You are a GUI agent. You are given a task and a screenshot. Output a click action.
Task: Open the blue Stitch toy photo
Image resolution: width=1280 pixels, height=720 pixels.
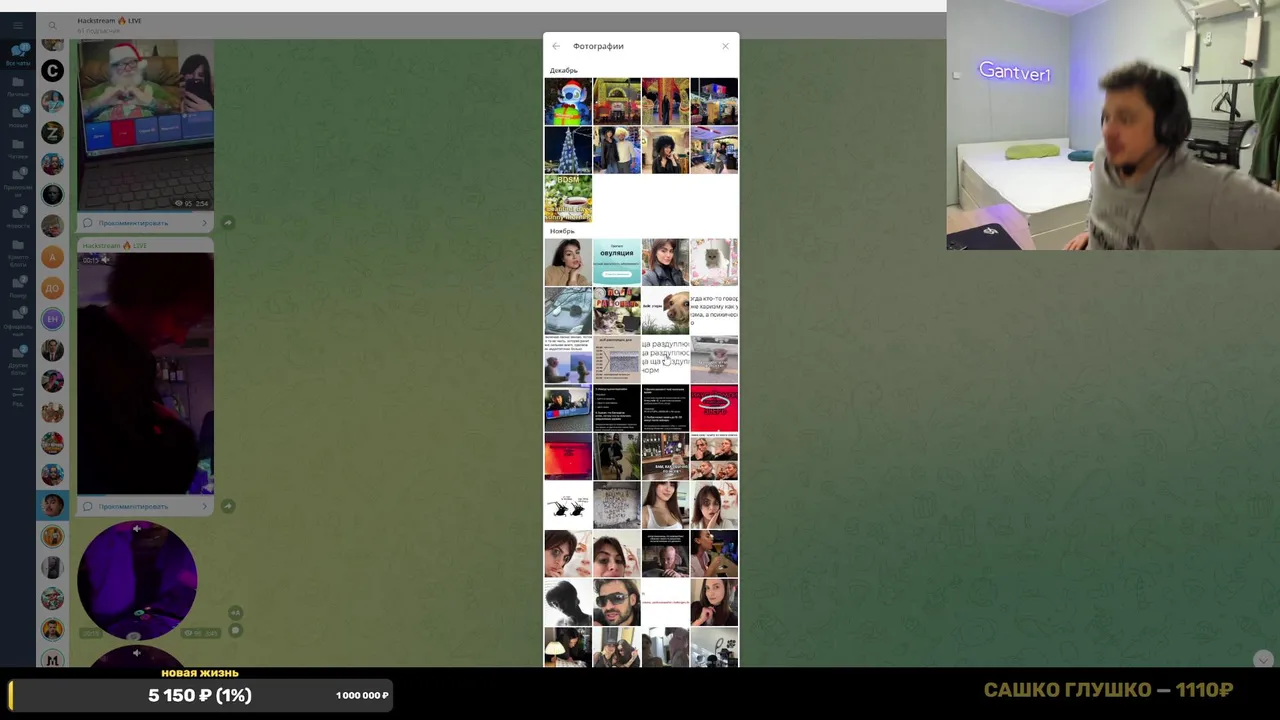(568, 101)
